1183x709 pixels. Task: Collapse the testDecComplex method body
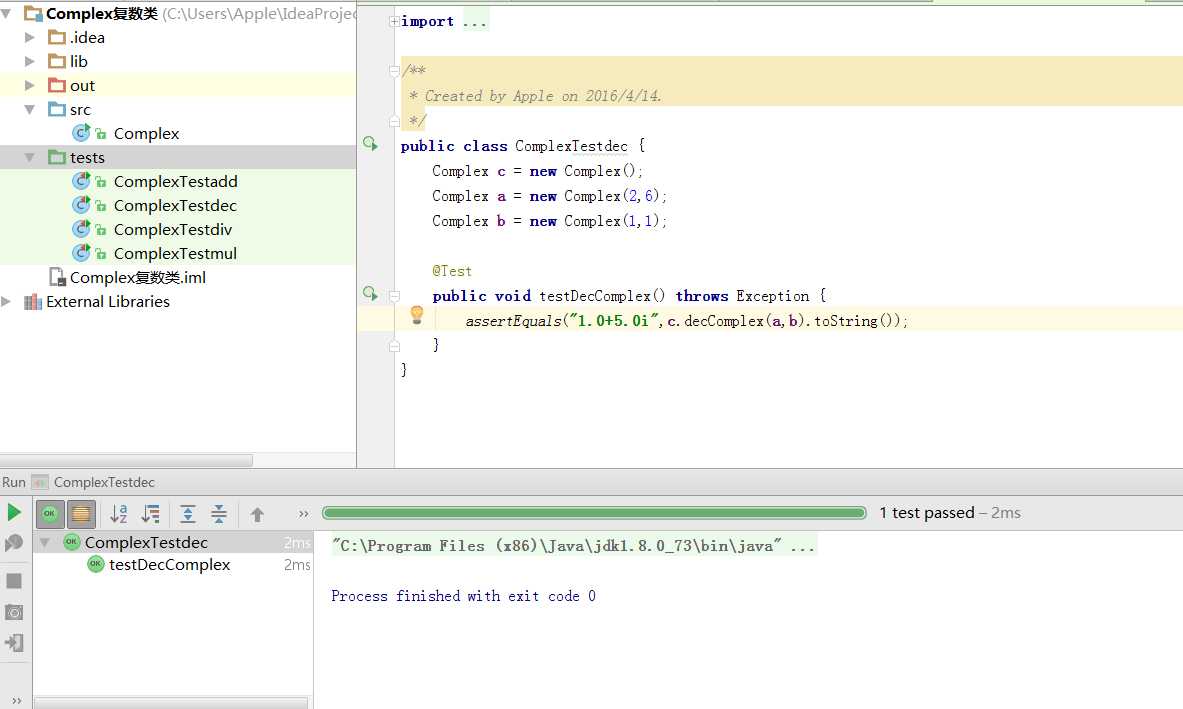click(x=394, y=296)
